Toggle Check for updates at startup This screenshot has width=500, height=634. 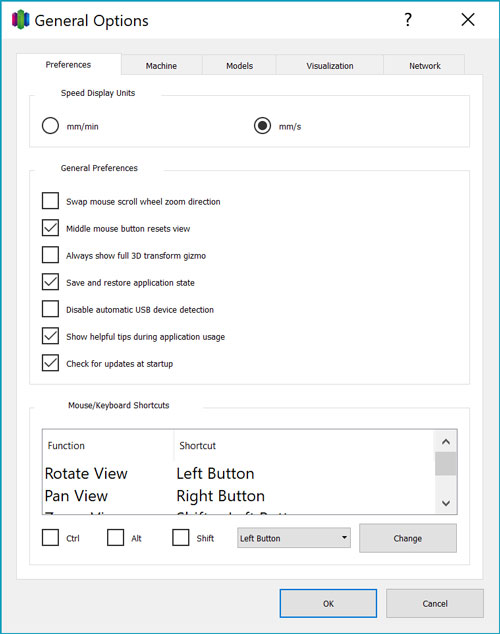(x=50, y=363)
